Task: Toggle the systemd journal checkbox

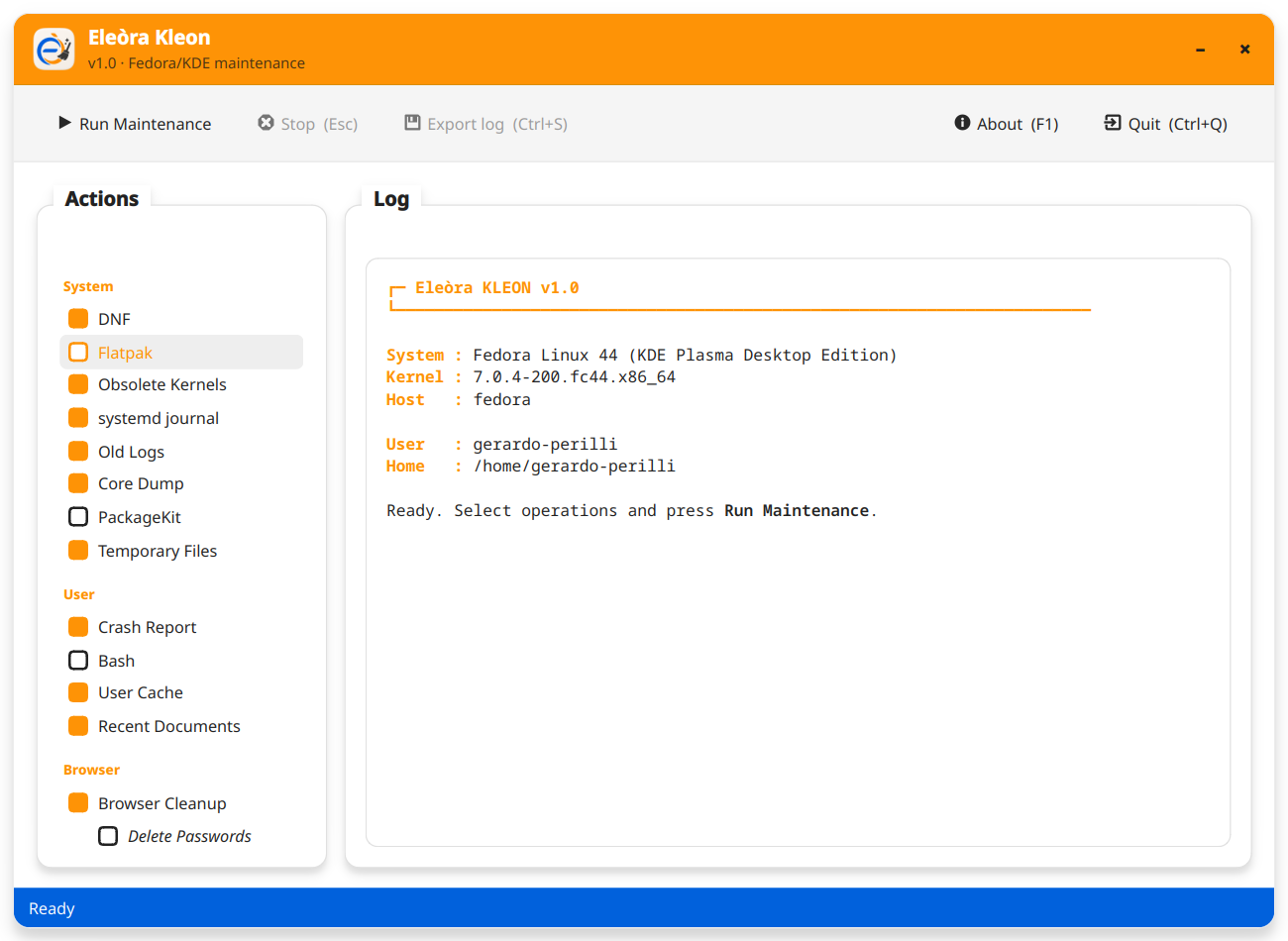Action: click(x=78, y=418)
